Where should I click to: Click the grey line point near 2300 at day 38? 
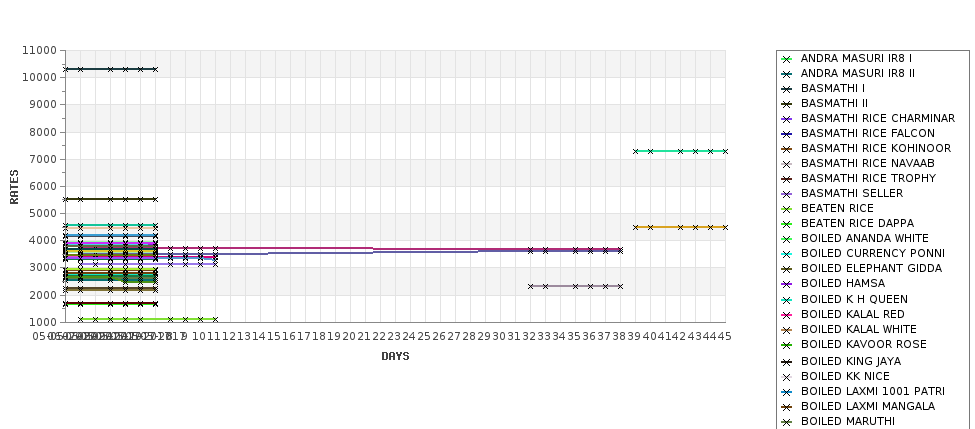click(621, 287)
